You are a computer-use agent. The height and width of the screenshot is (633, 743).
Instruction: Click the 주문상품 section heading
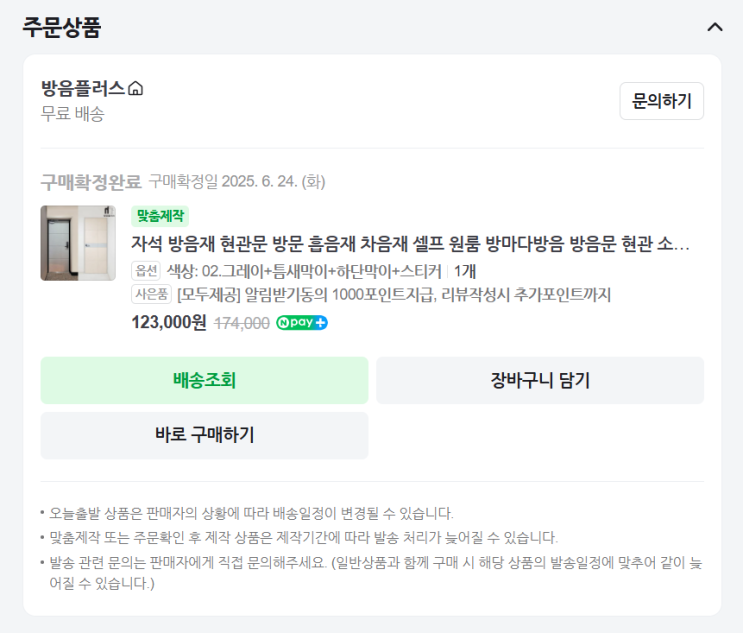[x=62, y=27]
